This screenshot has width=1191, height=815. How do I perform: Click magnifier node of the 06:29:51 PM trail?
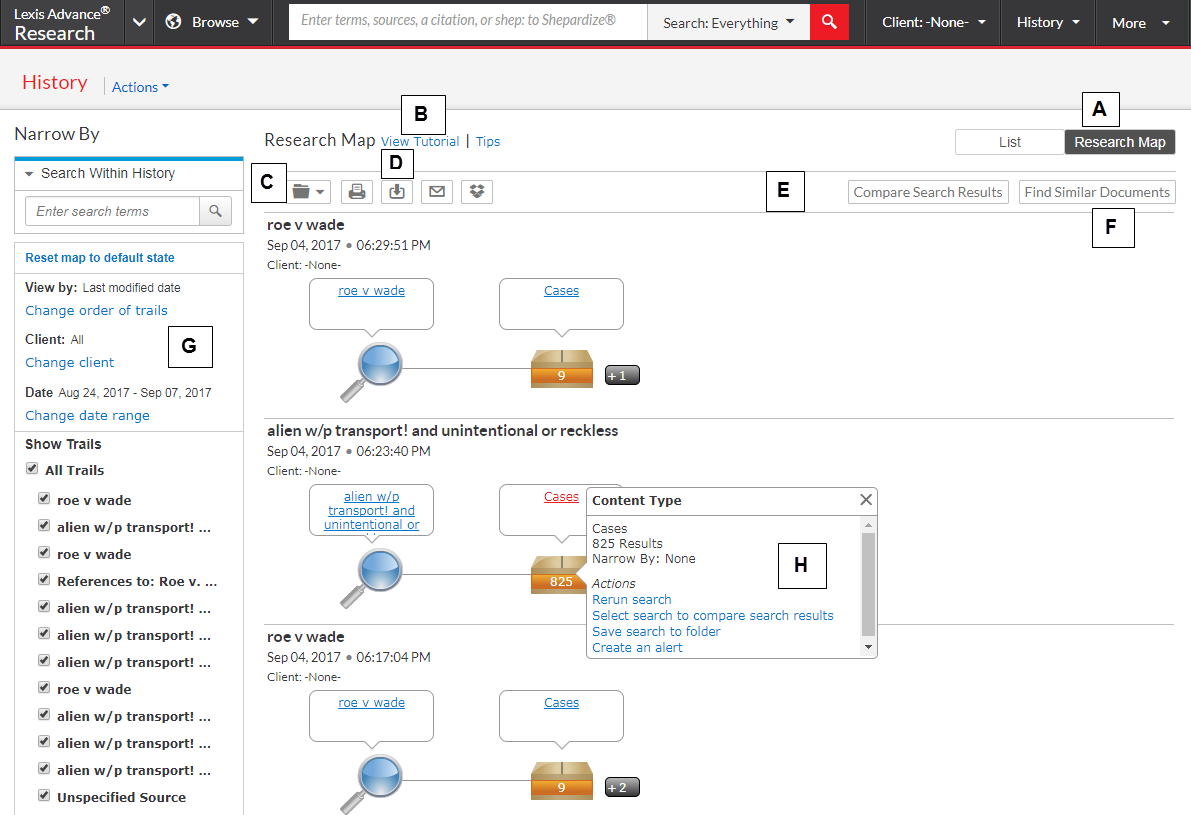[x=371, y=371]
